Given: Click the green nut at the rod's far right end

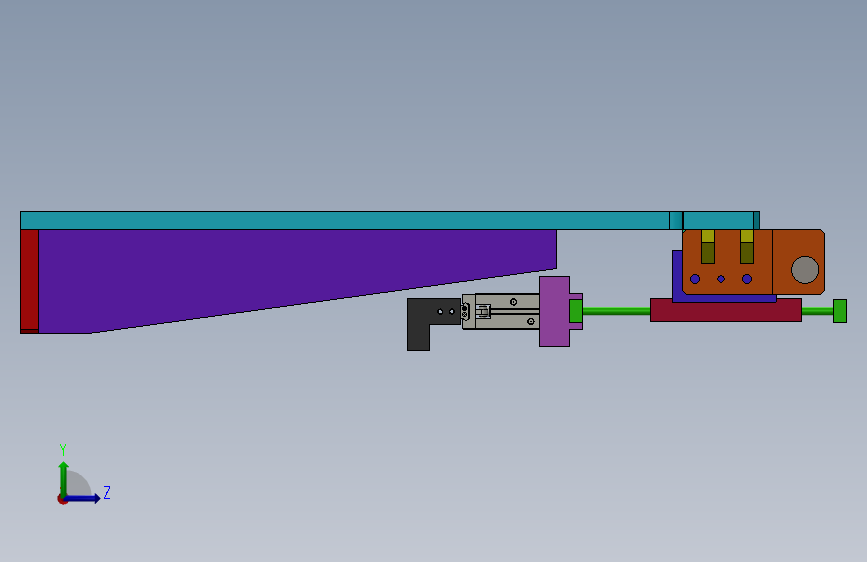Looking at the screenshot, I should 840,311.
